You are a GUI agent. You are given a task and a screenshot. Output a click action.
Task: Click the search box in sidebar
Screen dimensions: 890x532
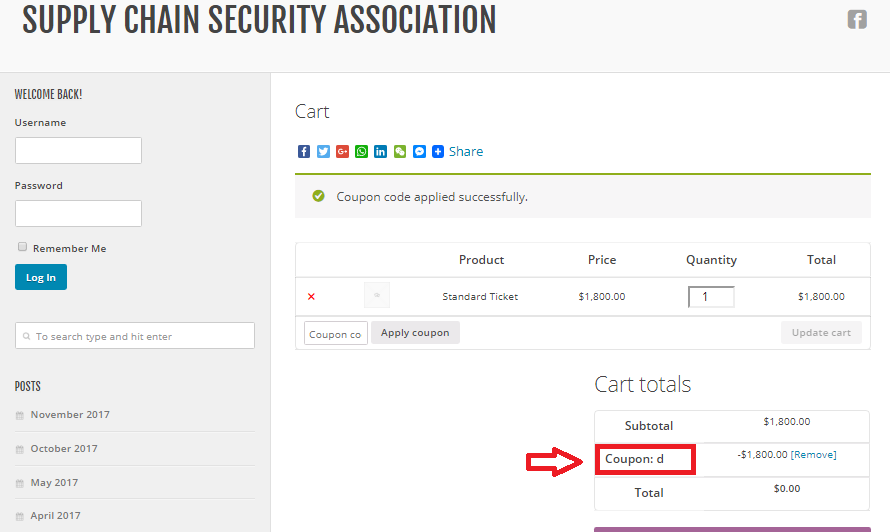135,336
